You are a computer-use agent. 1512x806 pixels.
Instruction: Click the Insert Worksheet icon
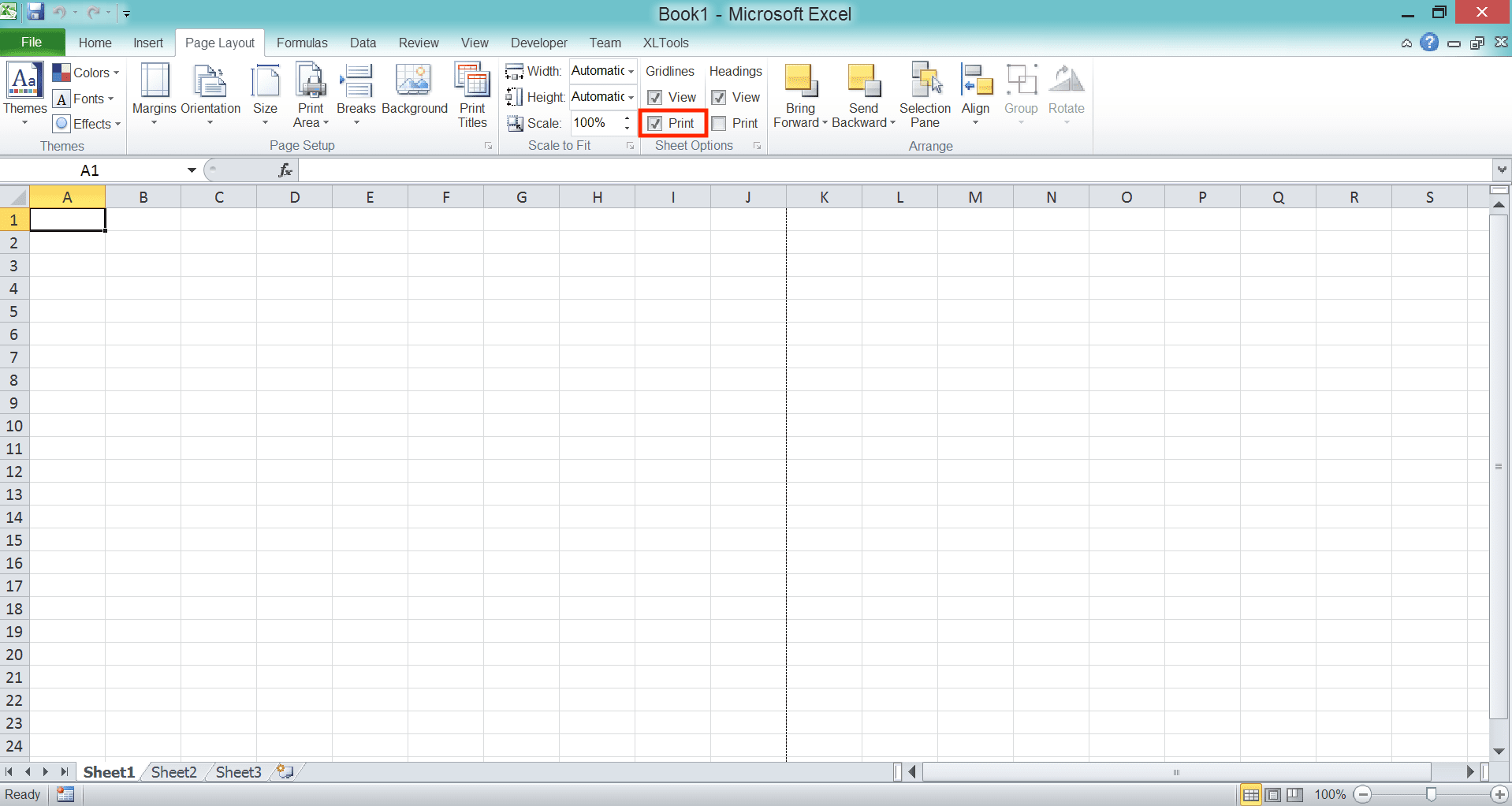pos(285,772)
